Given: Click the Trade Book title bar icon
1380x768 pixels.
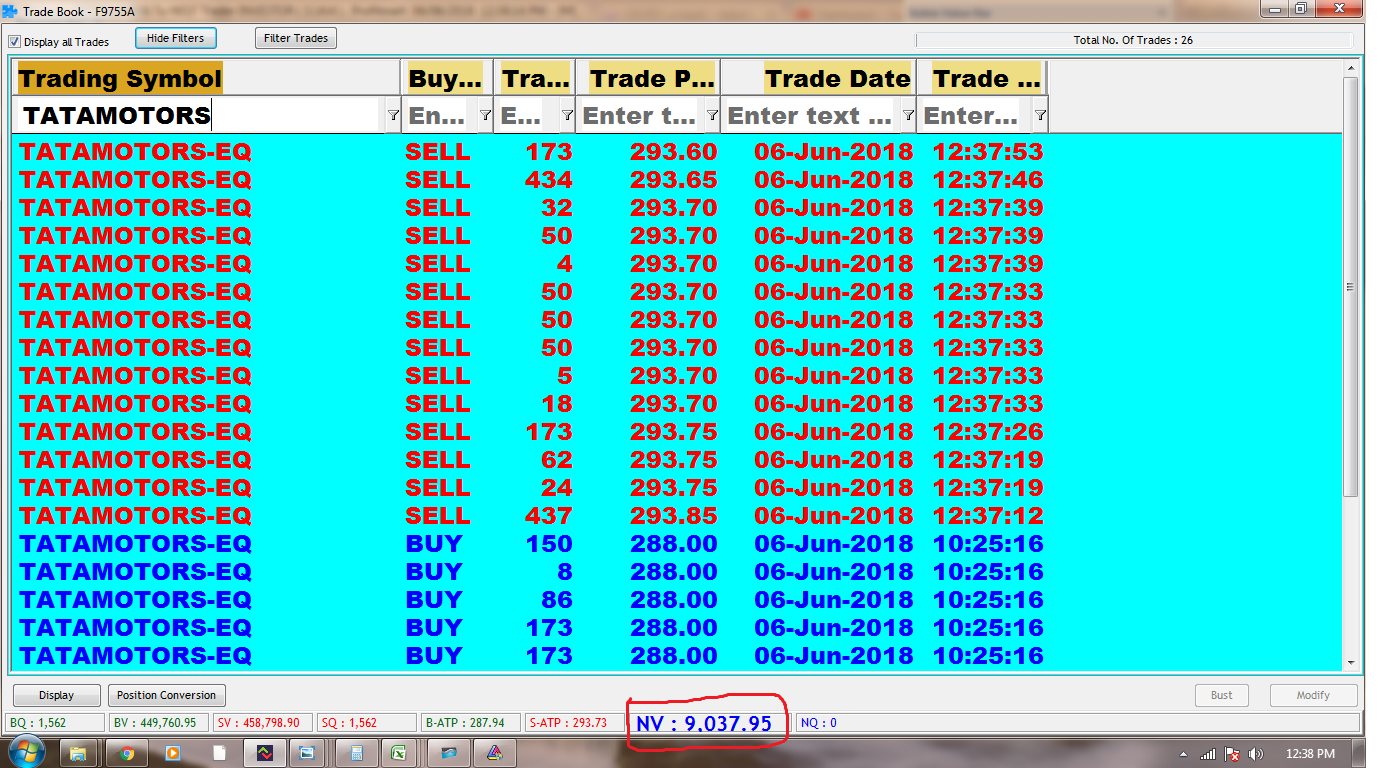Looking at the screenshot, I should tap(10, 11).
